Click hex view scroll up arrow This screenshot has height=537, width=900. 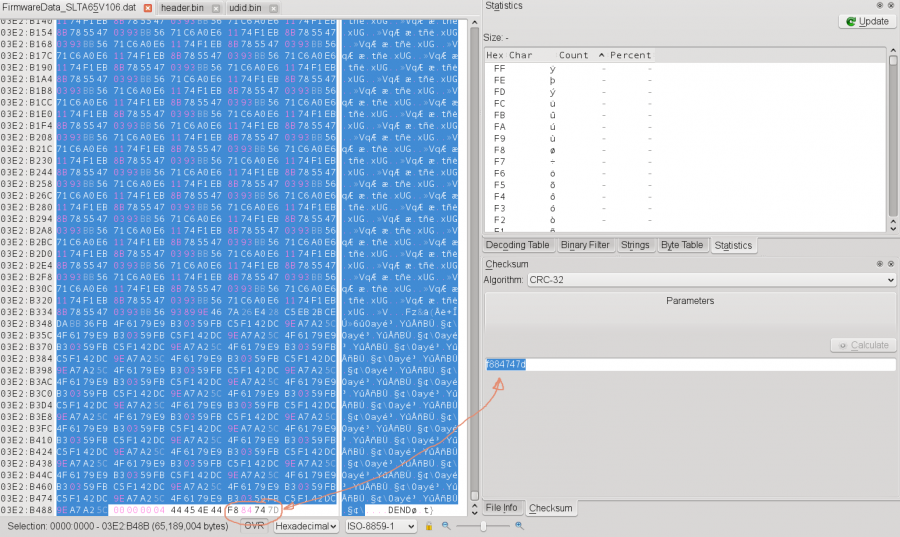[474, 23]
